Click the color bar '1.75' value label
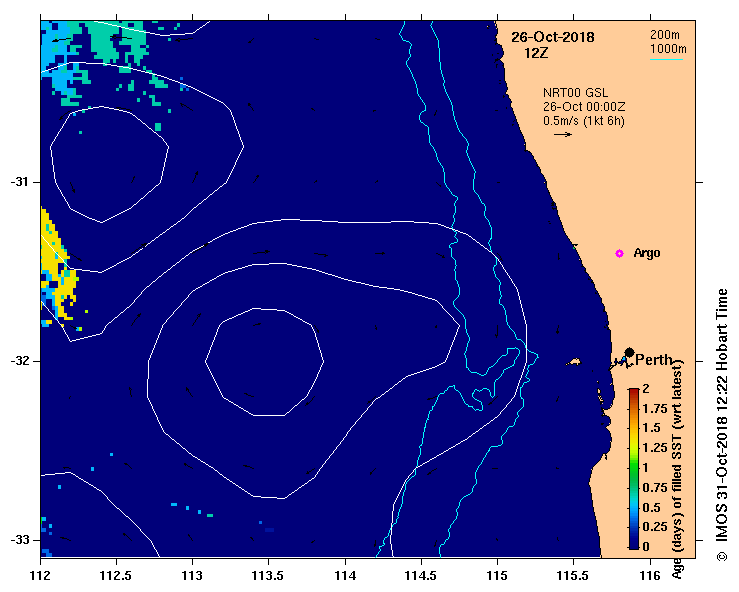This screenshot has width=739, height=592. 655,408
